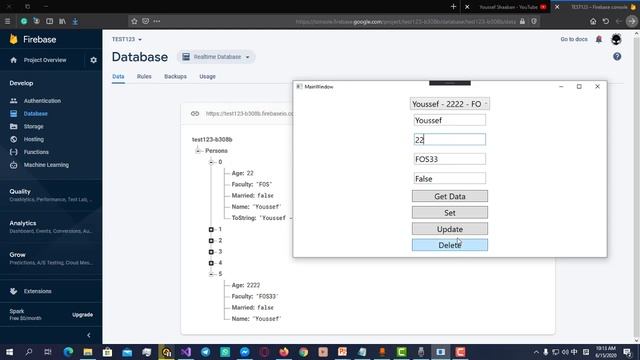640x360 pixels.
Task: Click the Update button
Action: pyautogui.click(x=449, y=229)
